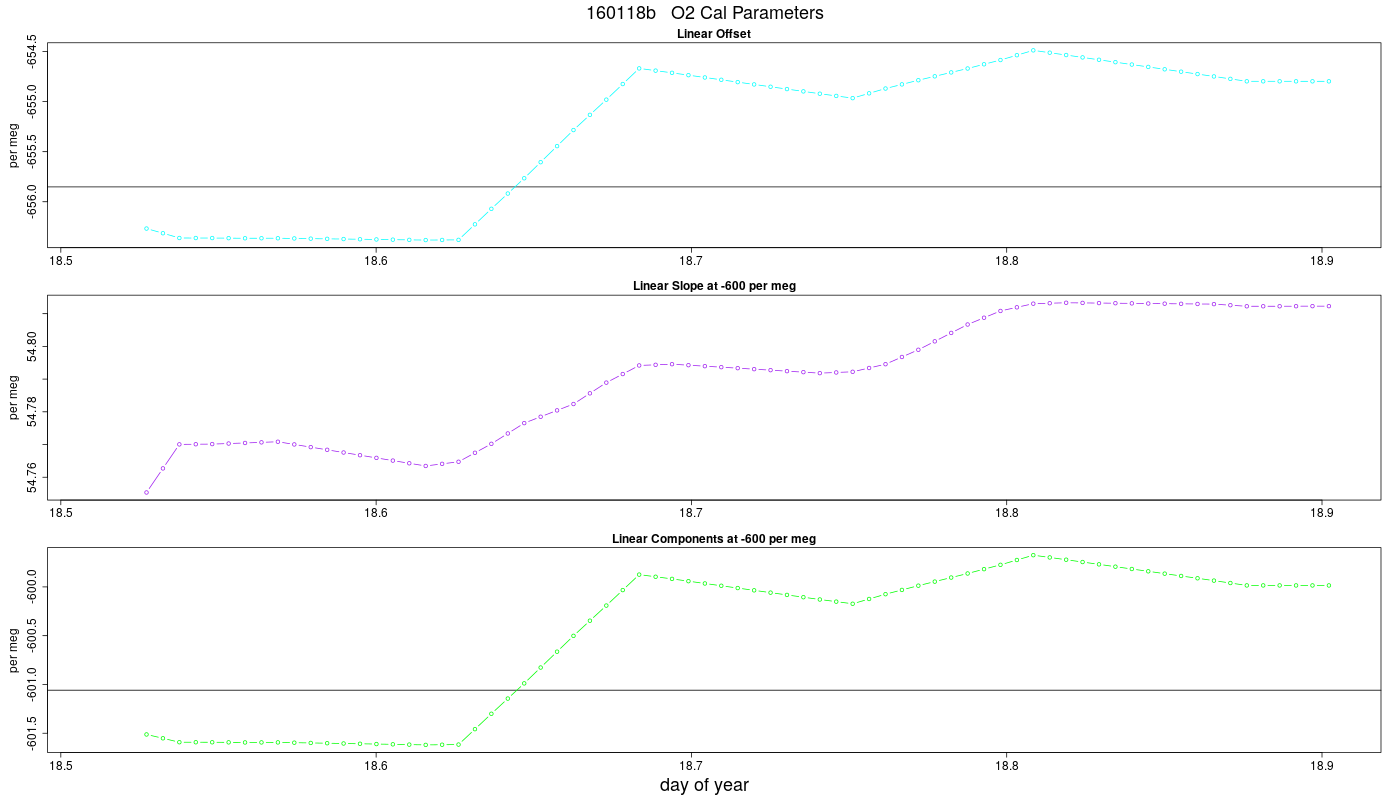Click the -600.0 y-axis tick label

(x=33, y=586)
